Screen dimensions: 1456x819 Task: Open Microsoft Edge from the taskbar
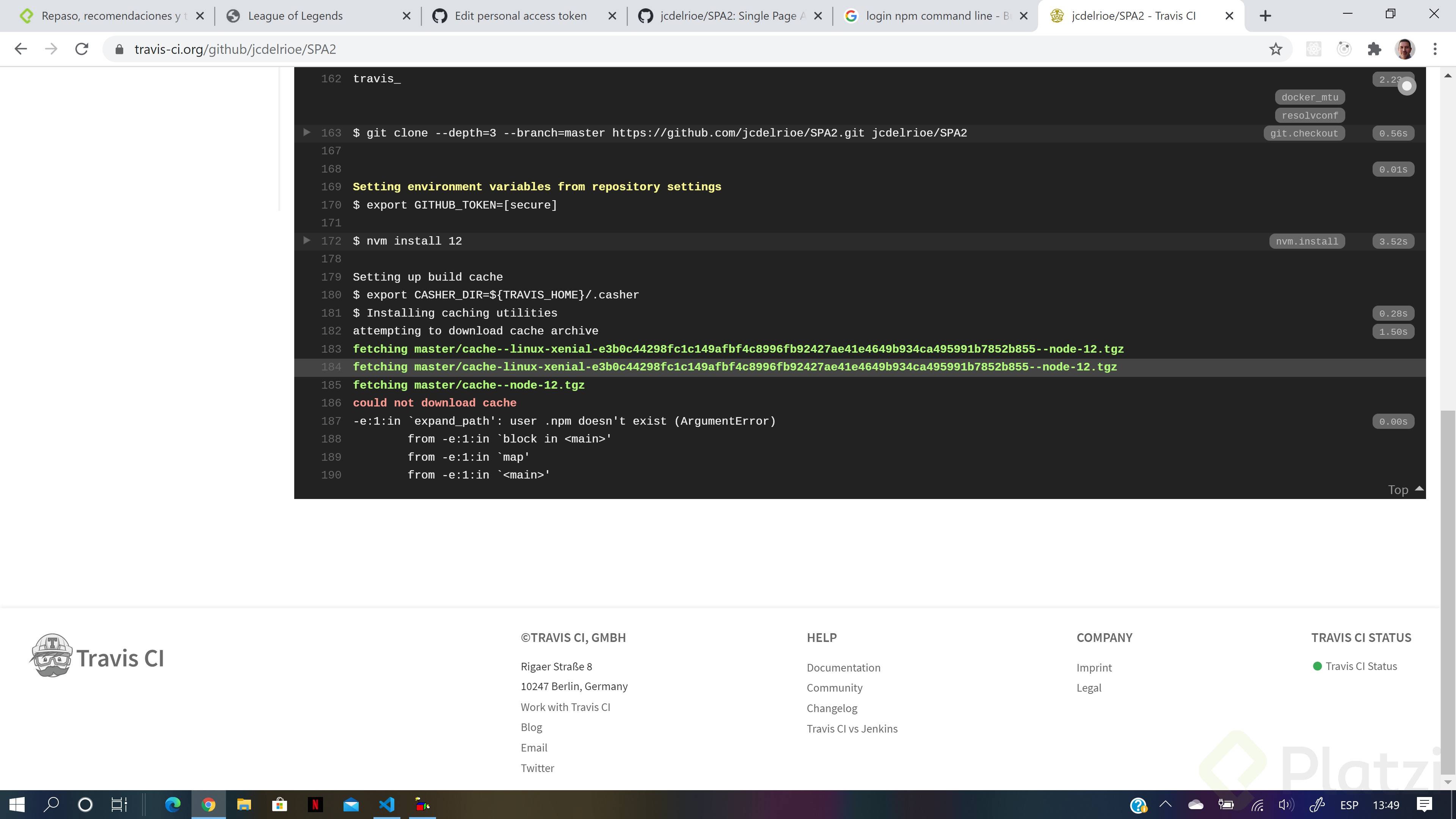pyautogui.click(x=173, y=804)
